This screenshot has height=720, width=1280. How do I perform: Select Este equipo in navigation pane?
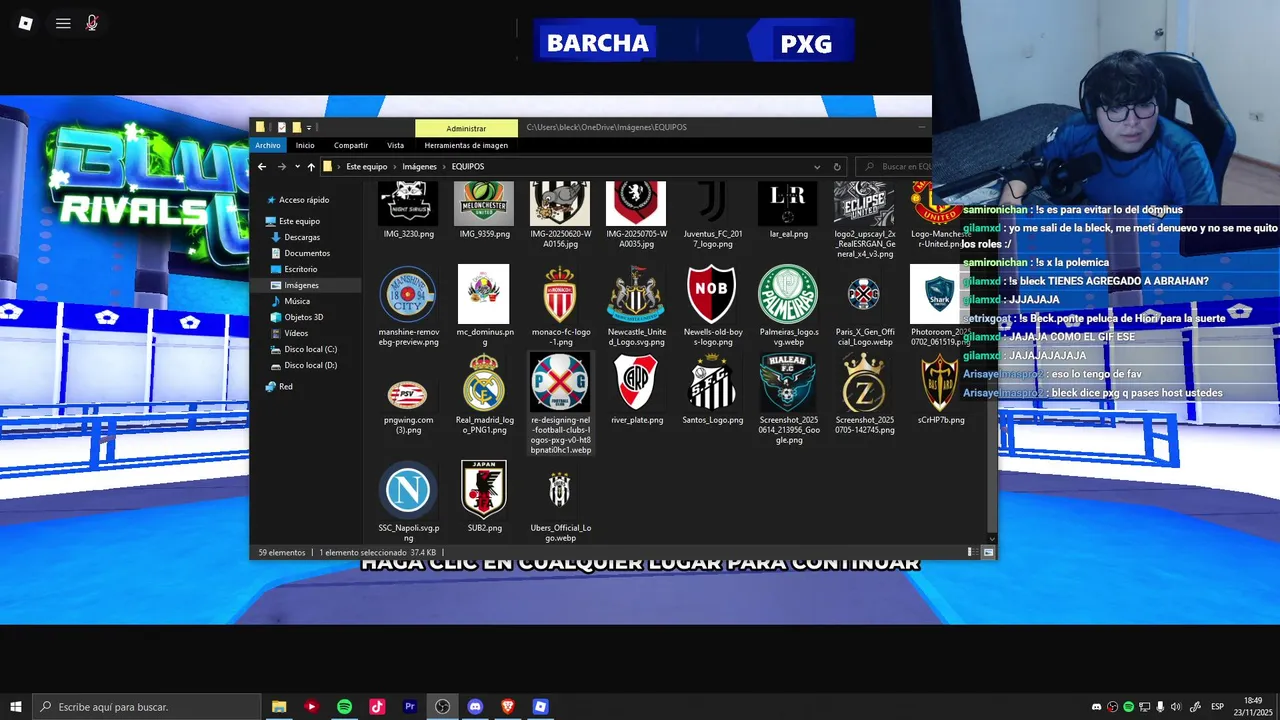coord(299,221)
